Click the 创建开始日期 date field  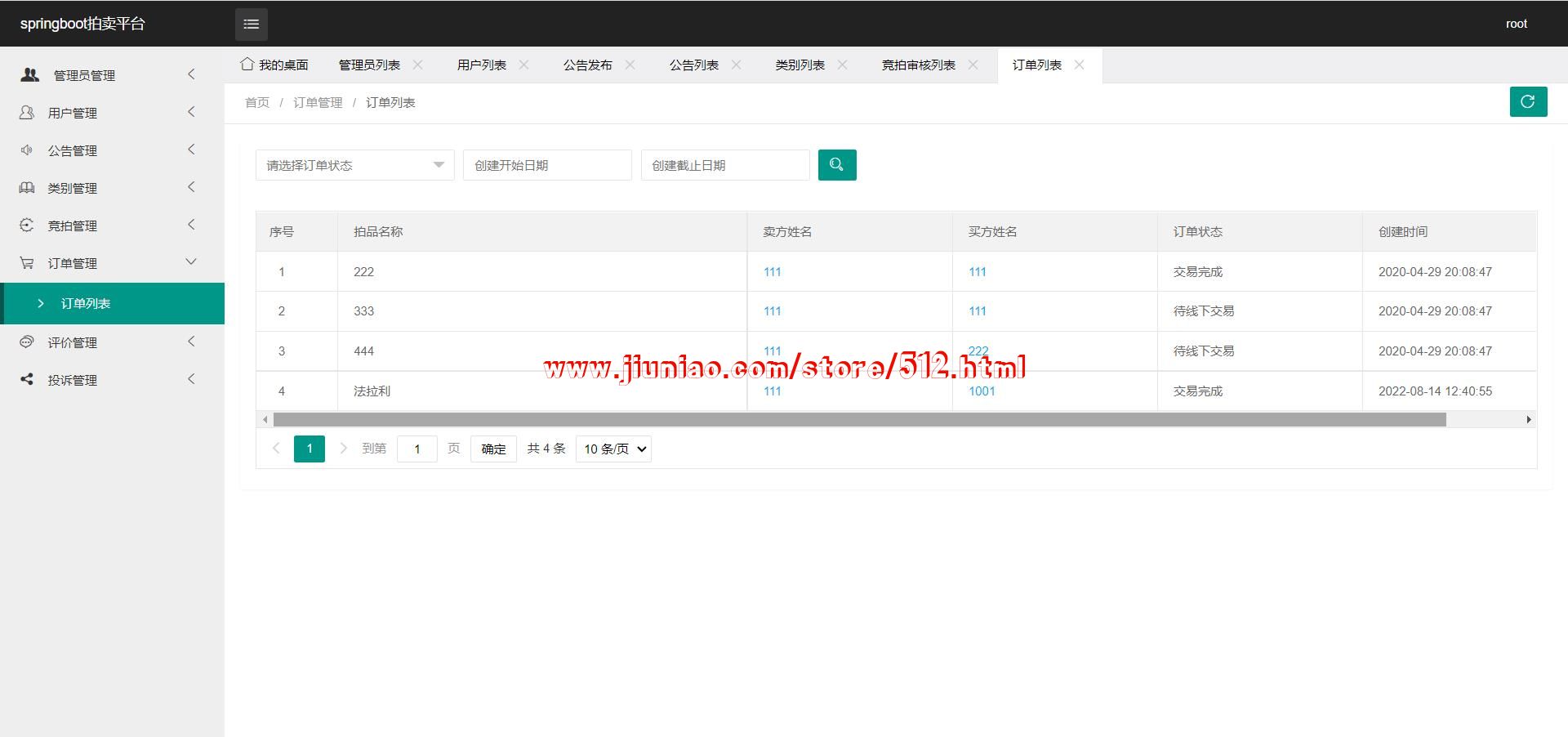547,165
